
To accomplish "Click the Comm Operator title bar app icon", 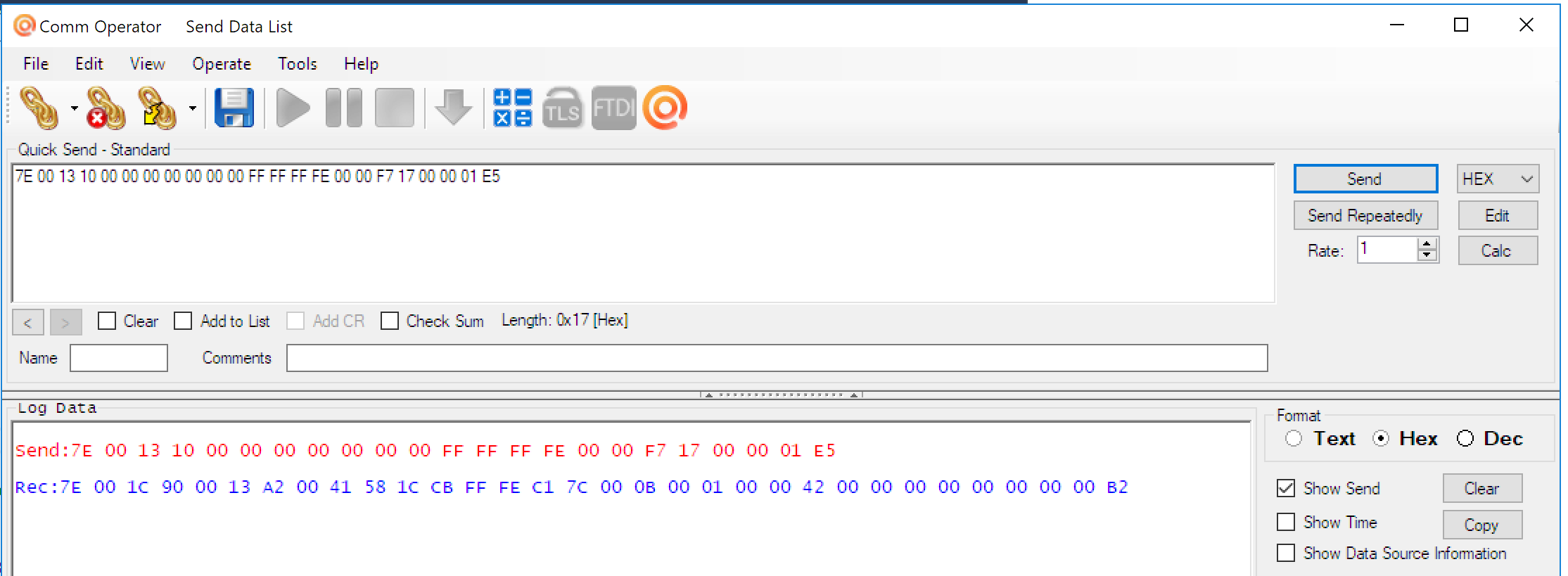I will 25,26.
